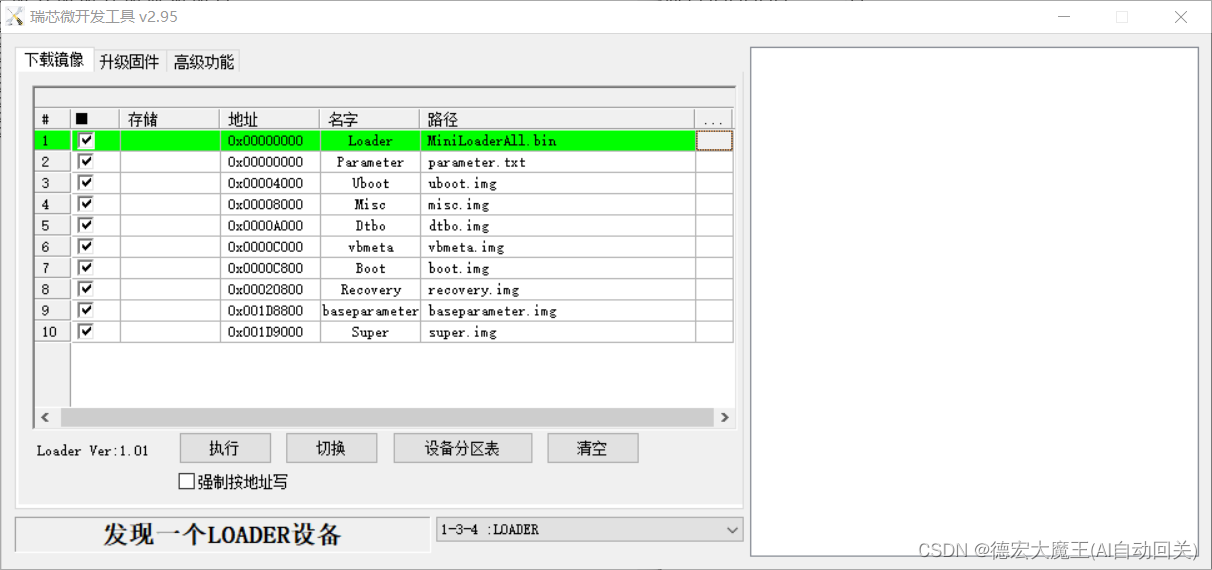Select the dtbo.img path cell
This screenshot has width=1212, height=570.
click(558, 226)
